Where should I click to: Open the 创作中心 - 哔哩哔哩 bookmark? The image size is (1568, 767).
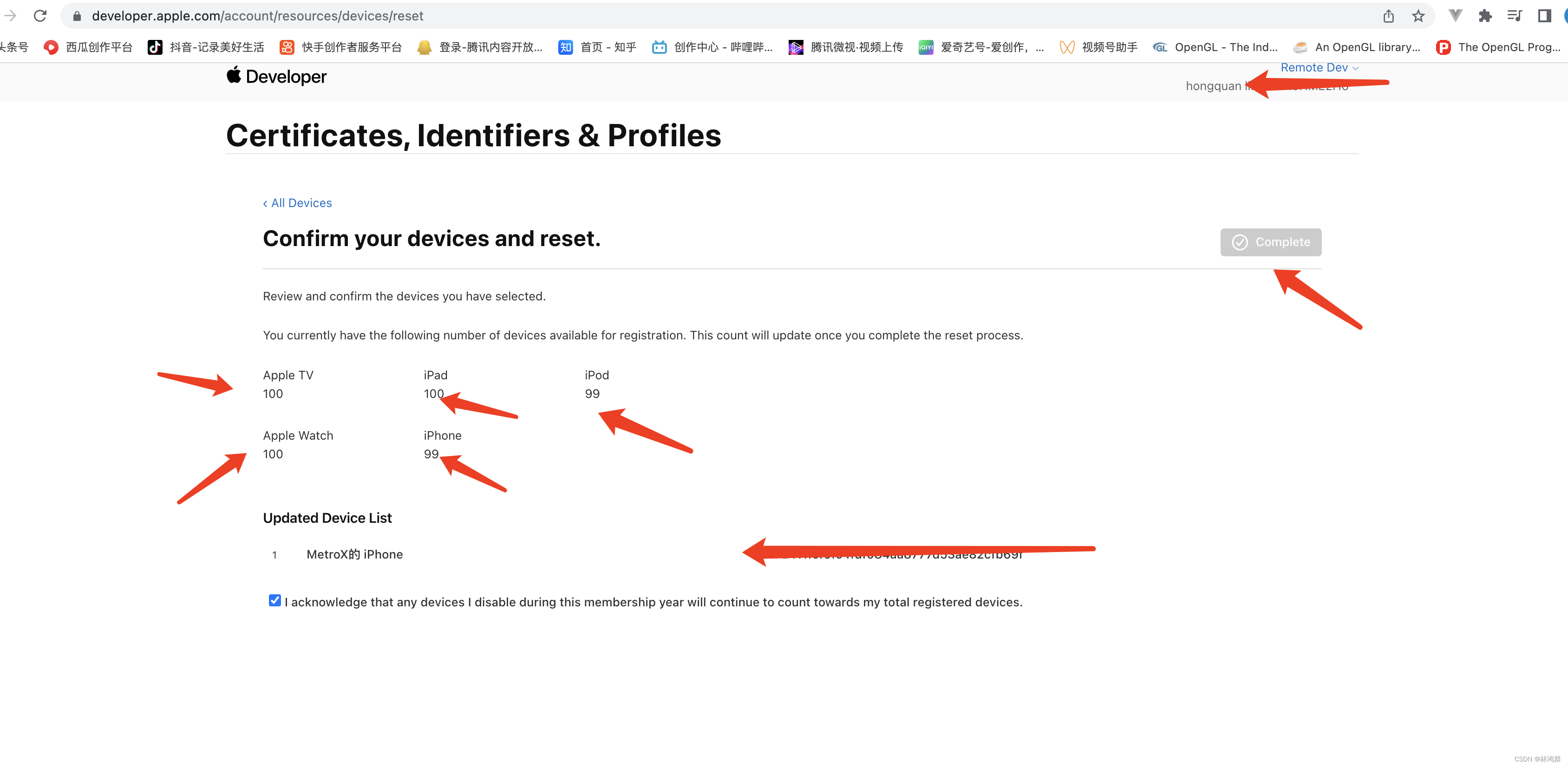click(712, 47)
